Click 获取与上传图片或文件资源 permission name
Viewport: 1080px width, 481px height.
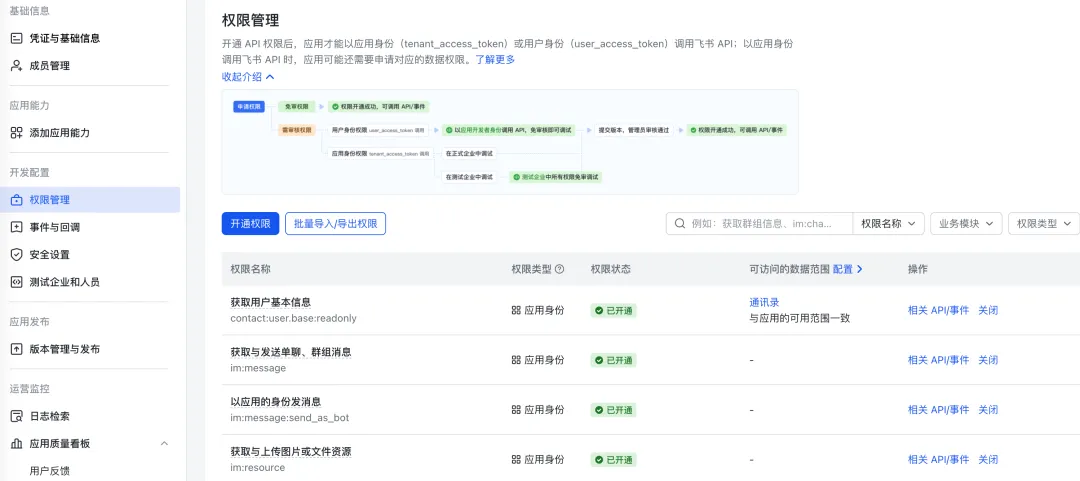point(291,451)
